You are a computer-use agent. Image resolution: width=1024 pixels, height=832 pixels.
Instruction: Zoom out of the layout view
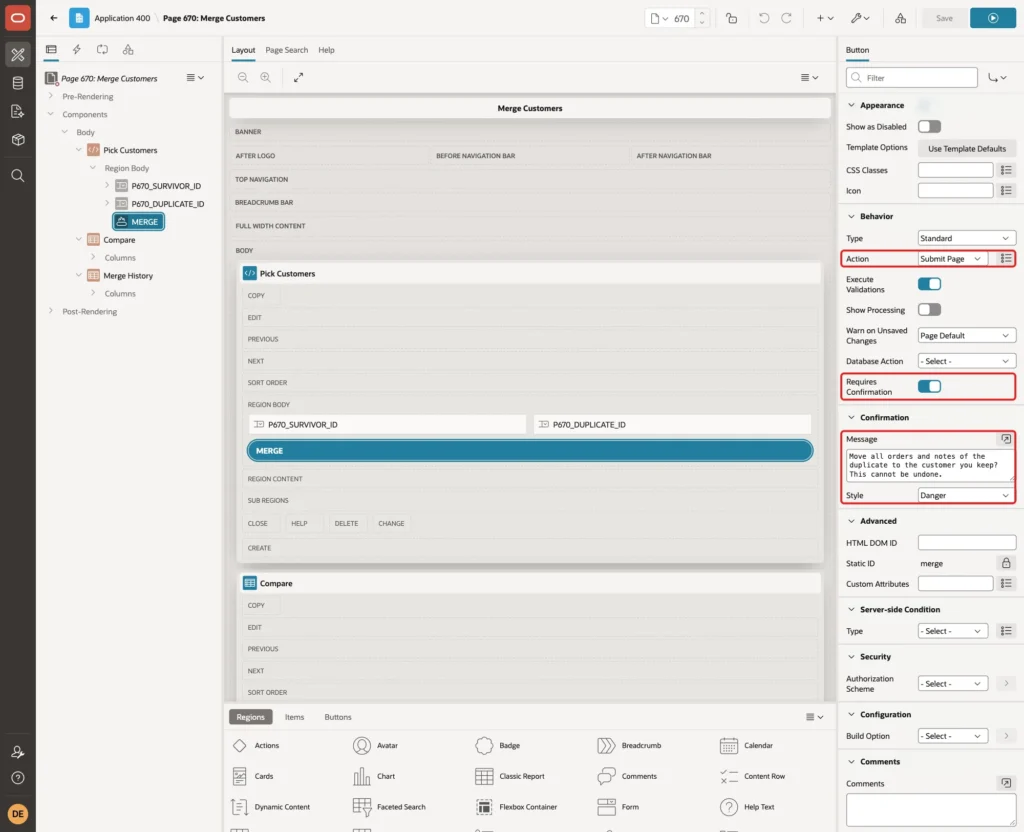point(243,77)
